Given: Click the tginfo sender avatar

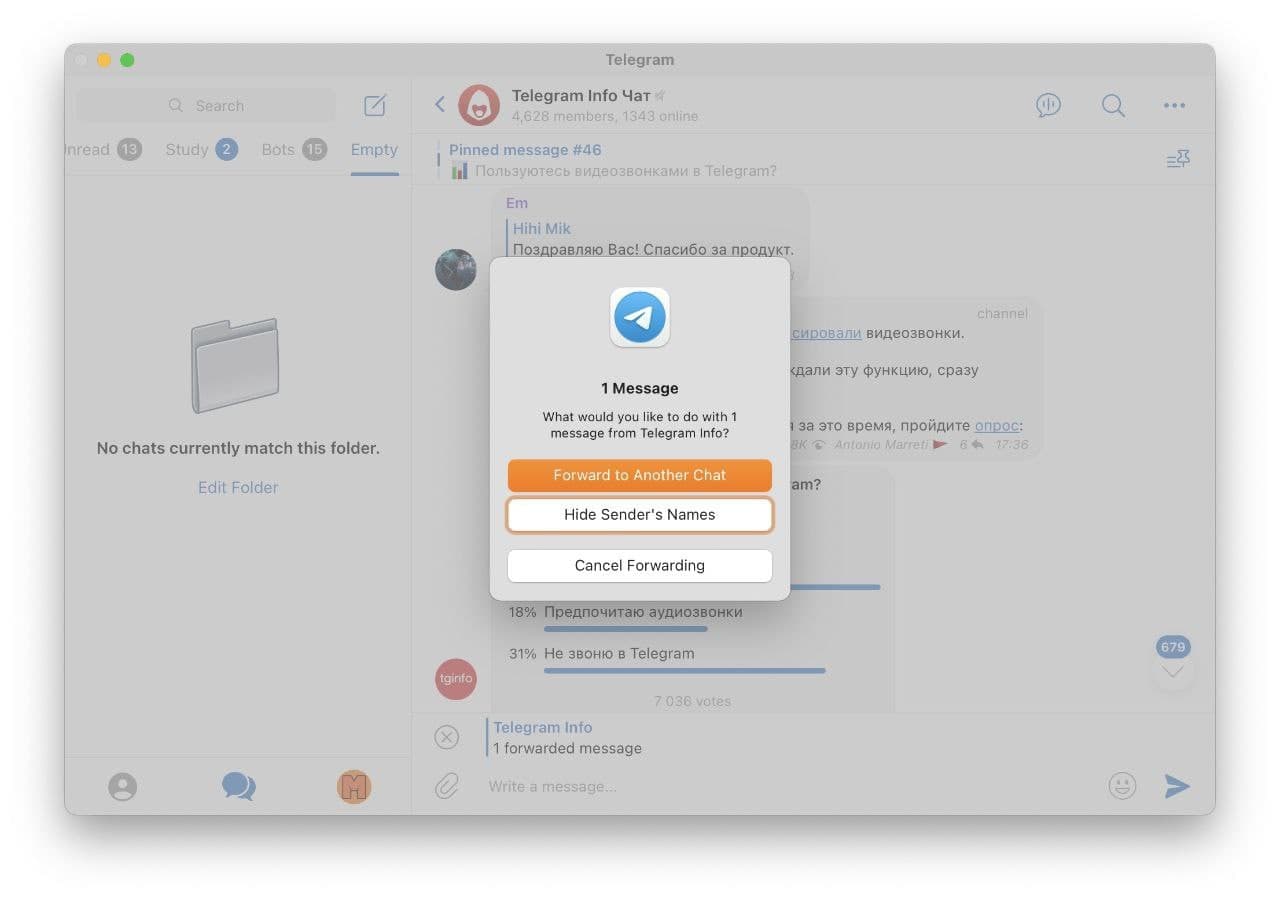Looking at the screenshot, I should (456, 679).
